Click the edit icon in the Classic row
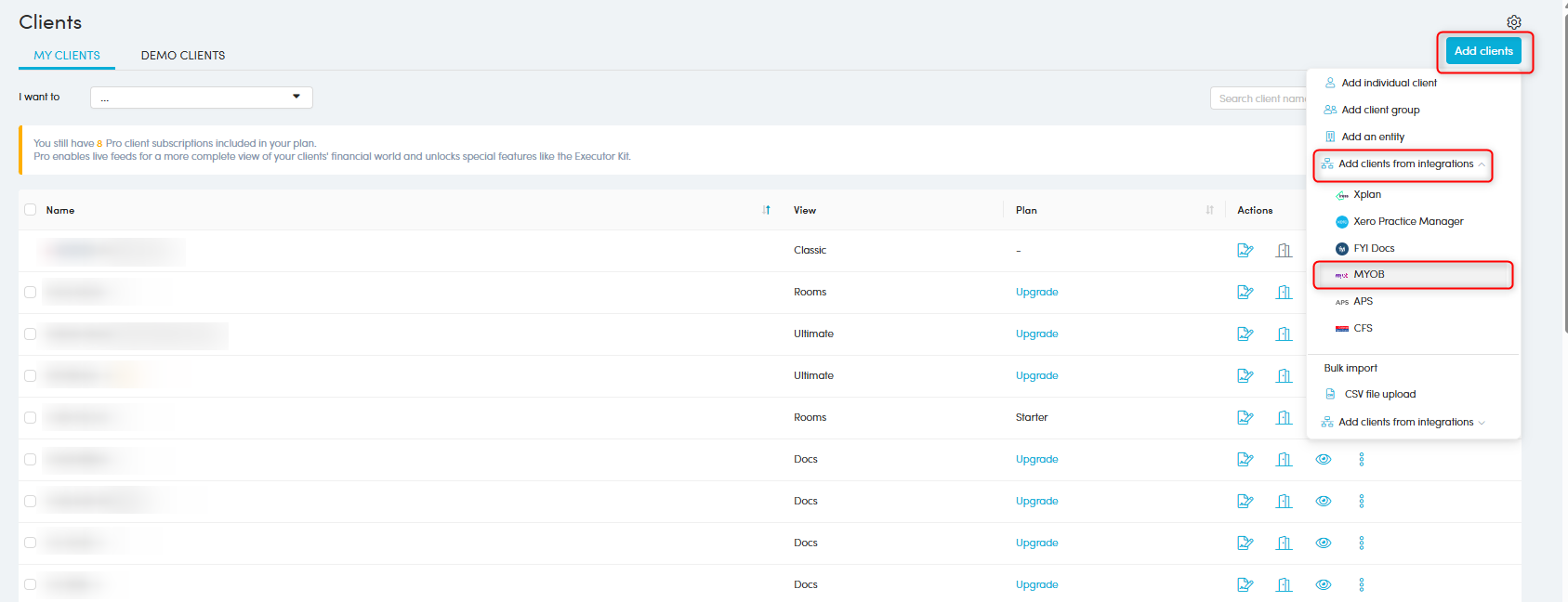Viewport: 1568px width, 602px height. [x=1245, y=250]
